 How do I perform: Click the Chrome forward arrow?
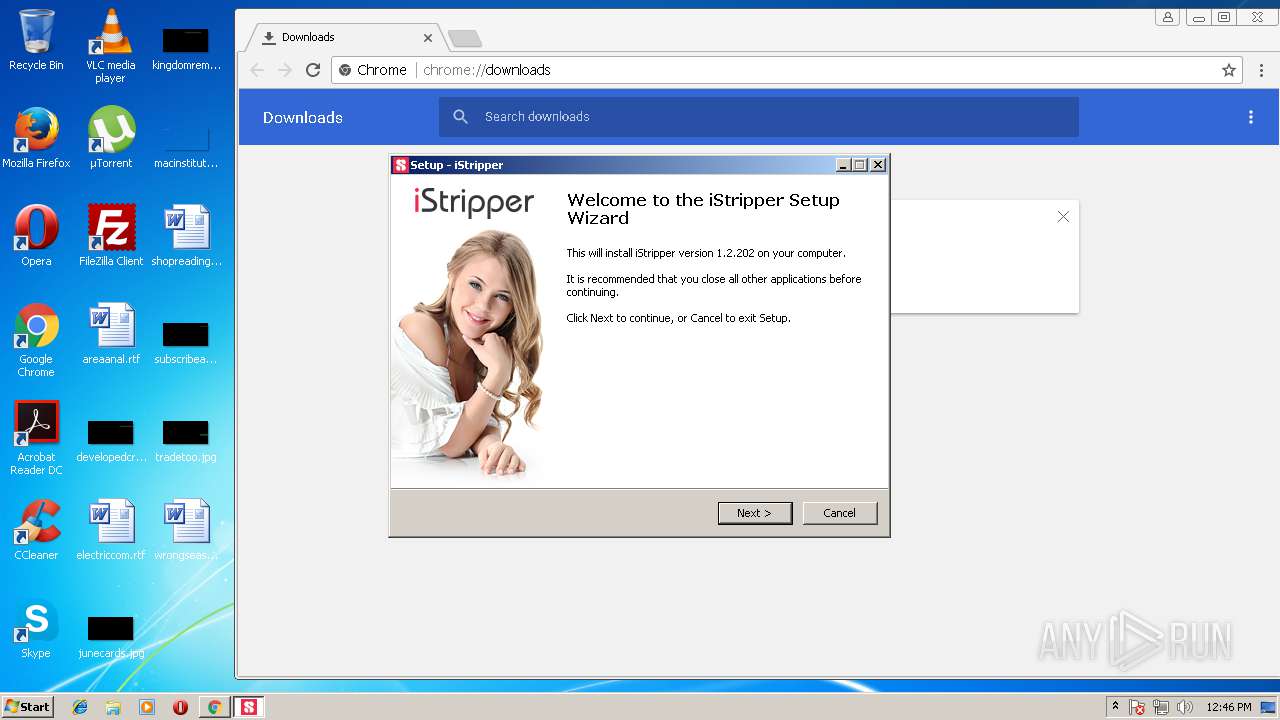click(285, 70)
